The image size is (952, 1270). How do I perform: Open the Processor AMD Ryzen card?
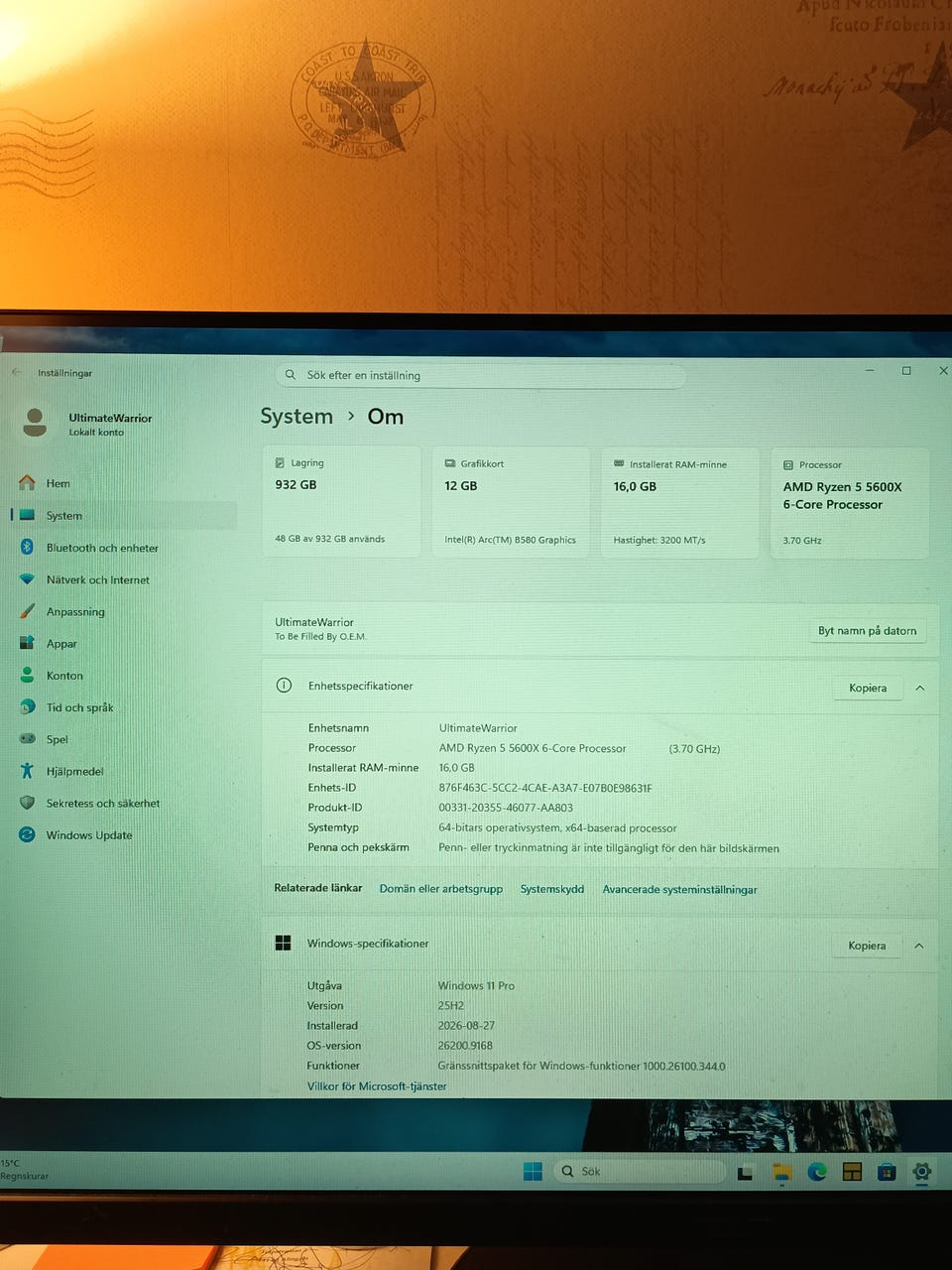(850, 502)
